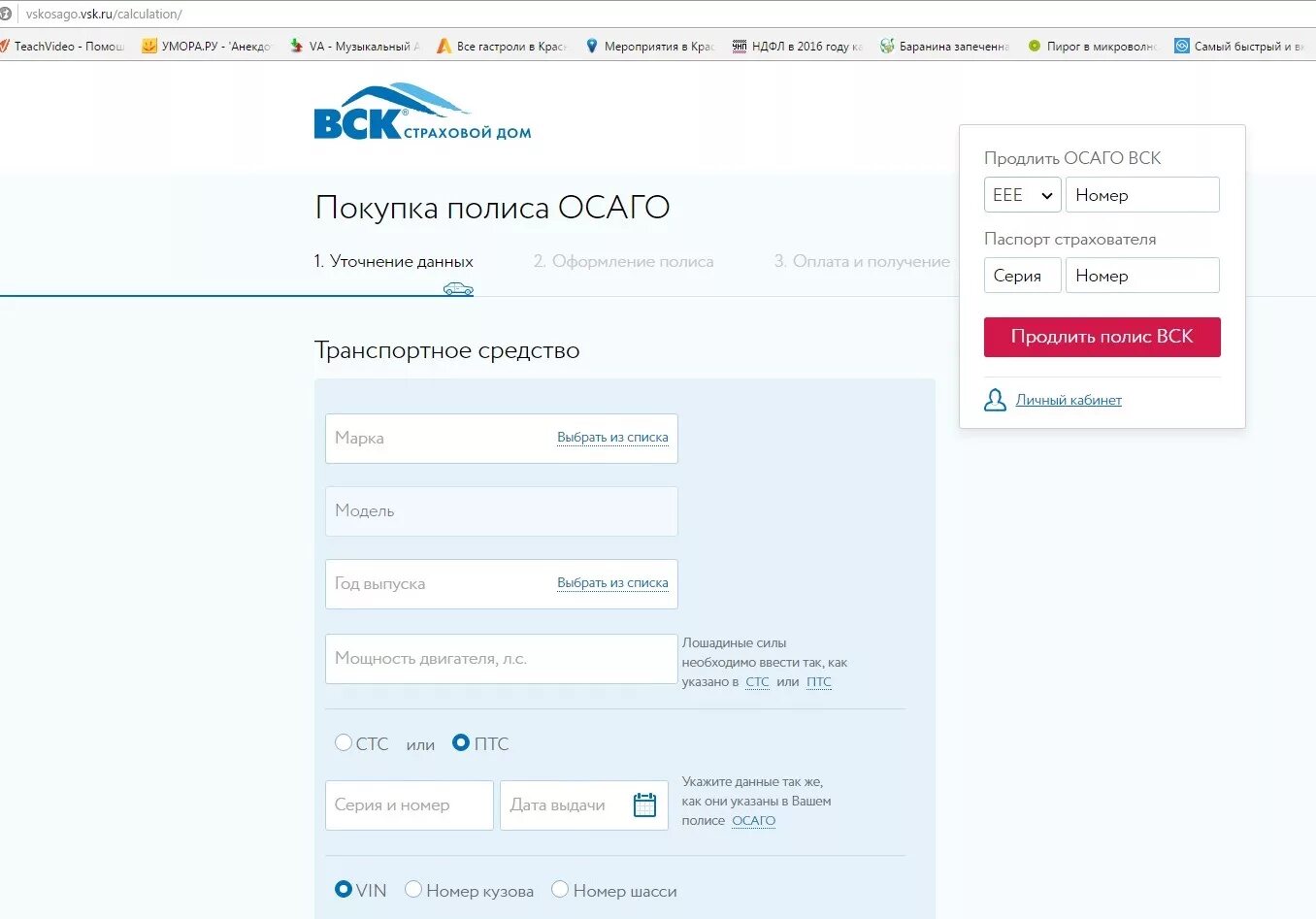Open the НДФЛ в 2016 году bookmark
The height and width of the screenshot is (919, 1316).
point(797,46)
